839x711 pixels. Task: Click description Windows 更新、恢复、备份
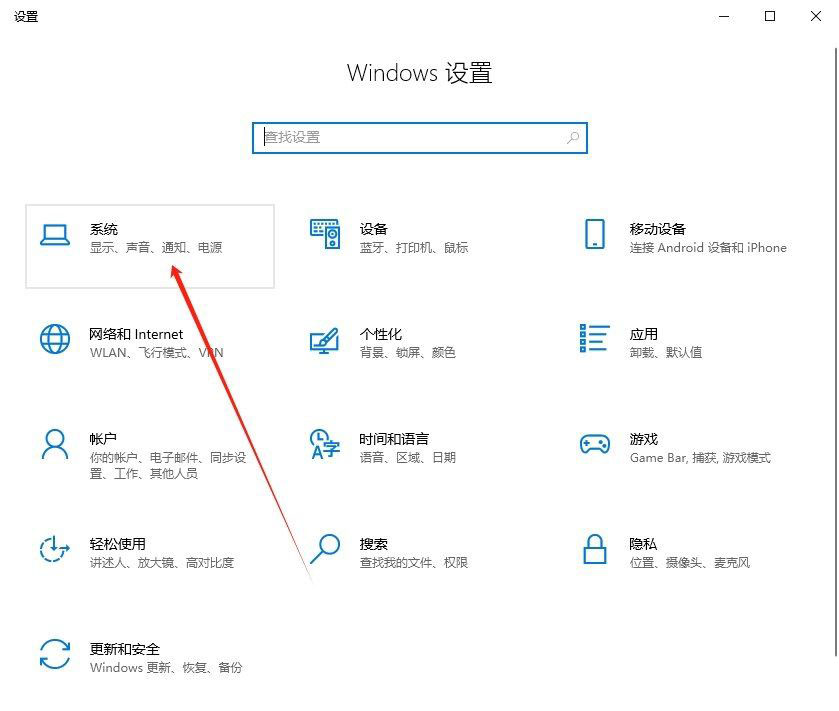click(166, 668)
